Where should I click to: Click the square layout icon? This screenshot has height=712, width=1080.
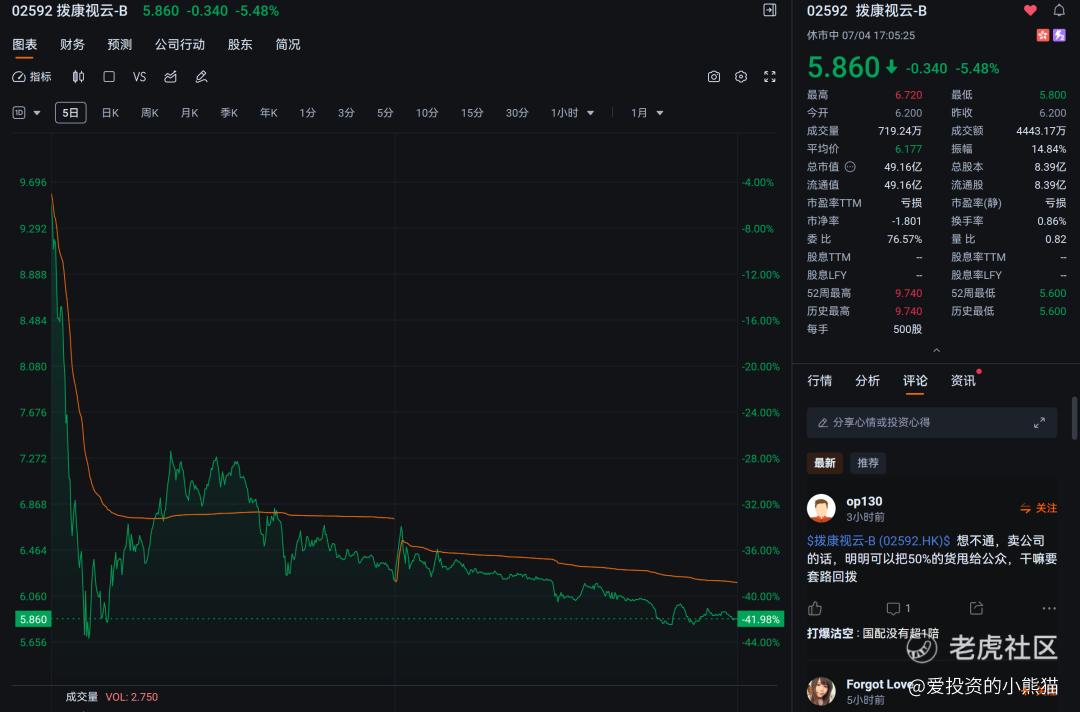tap(109, 76)
